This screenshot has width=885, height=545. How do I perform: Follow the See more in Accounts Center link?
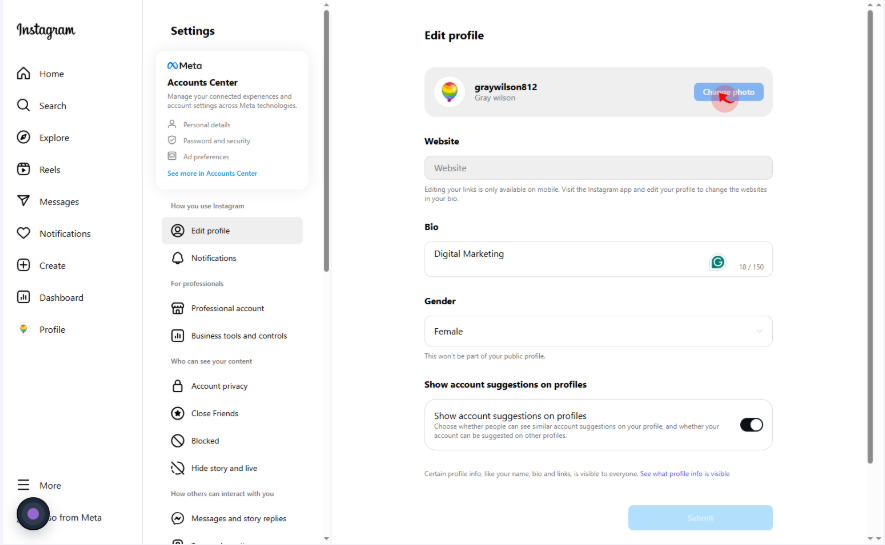coord(212,173)
